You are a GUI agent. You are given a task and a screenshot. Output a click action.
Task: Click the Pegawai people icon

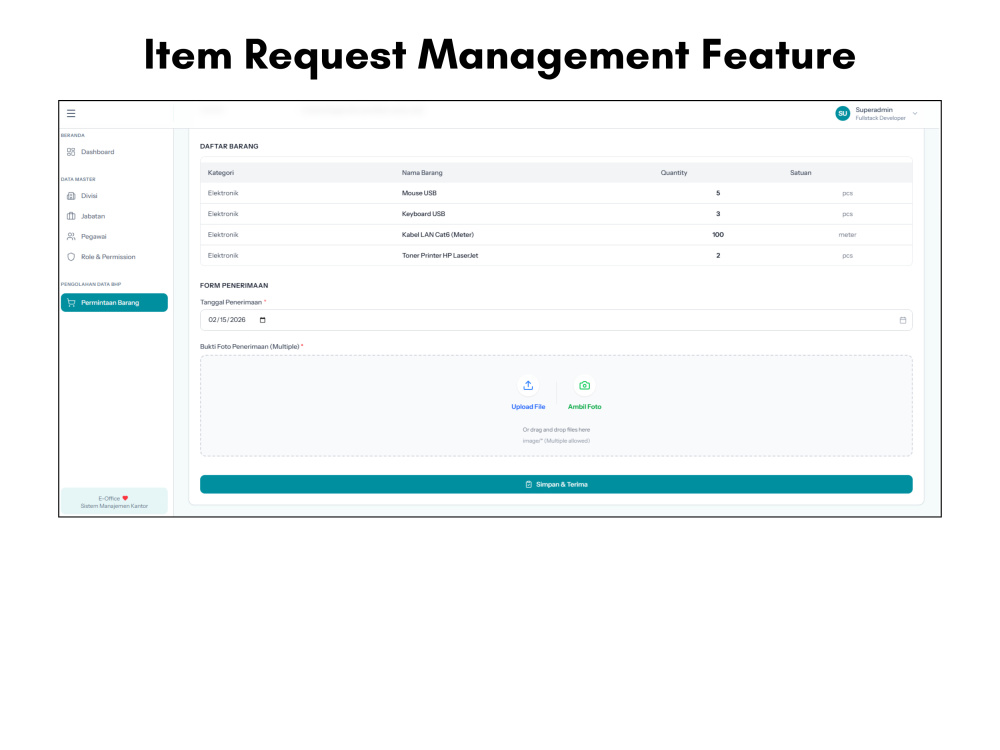point(71,237)
